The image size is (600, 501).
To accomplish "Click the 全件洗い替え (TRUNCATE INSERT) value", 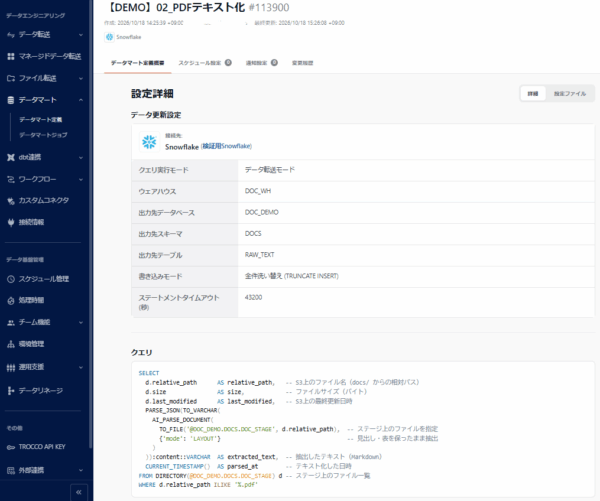I will (x=292, y=276).
